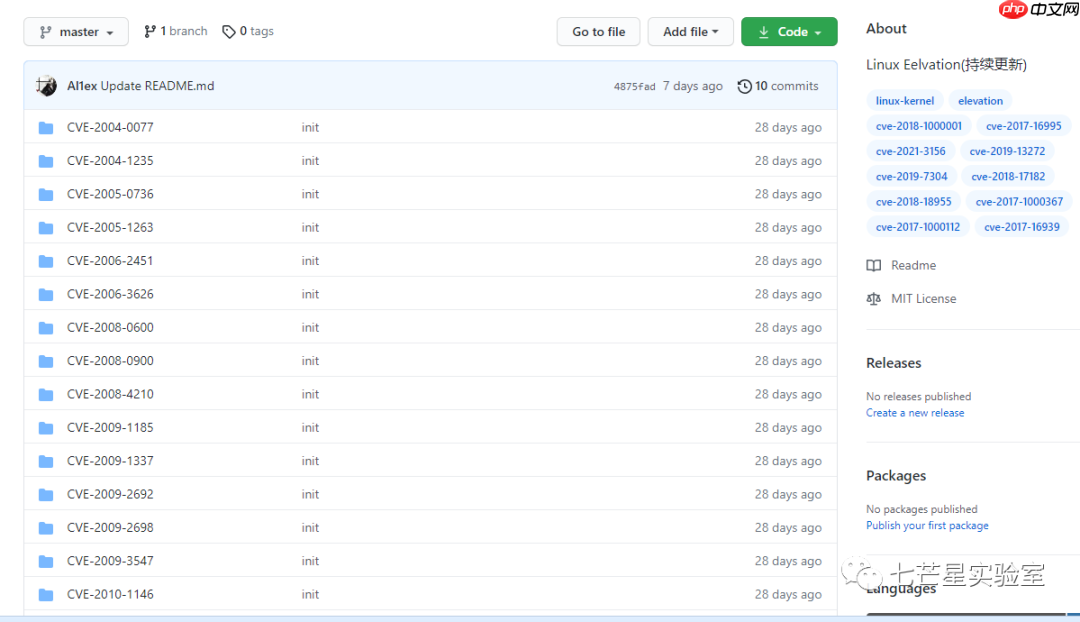Image resolution: width=1080 pixels, height=622 pixels.
Task: Click the folder icon for CVE-2009-1185
Action: 46,428
